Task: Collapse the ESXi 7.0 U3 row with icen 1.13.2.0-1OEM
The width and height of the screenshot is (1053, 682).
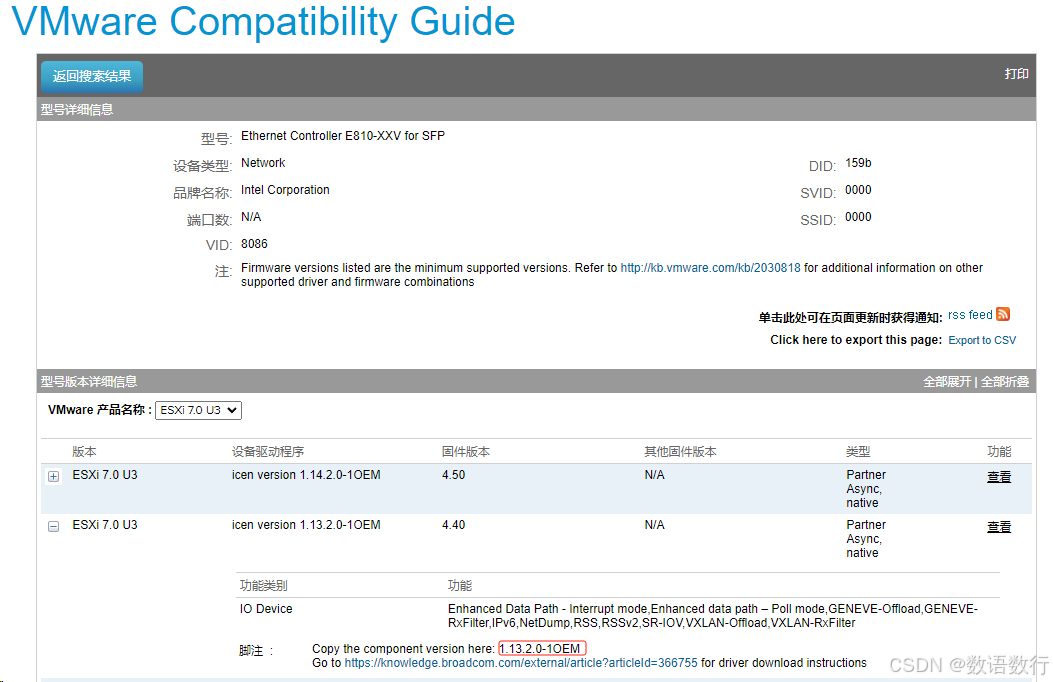Action: (x=54, y=526)
